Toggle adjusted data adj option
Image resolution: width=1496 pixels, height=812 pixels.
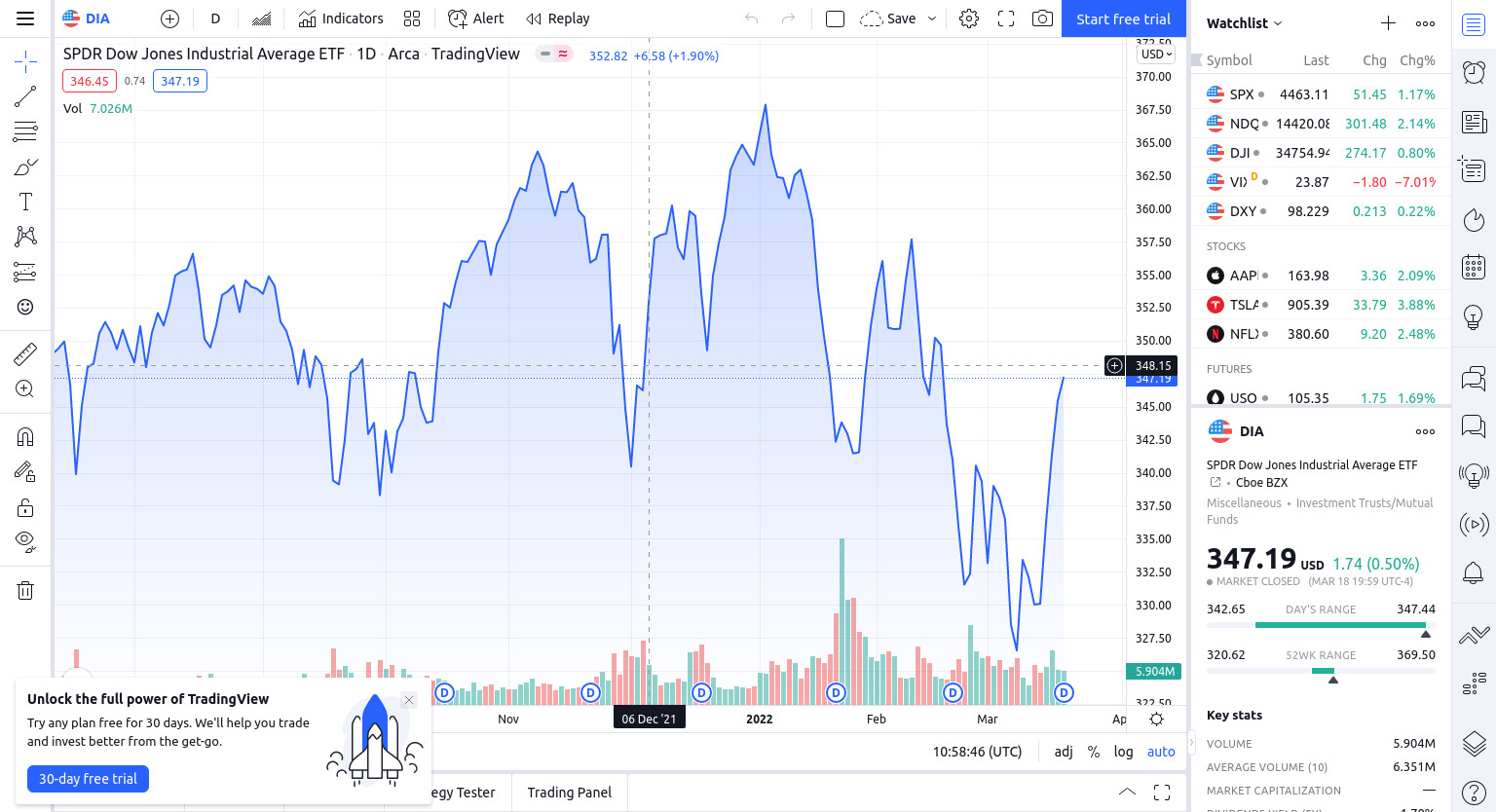click(1064, 752)
